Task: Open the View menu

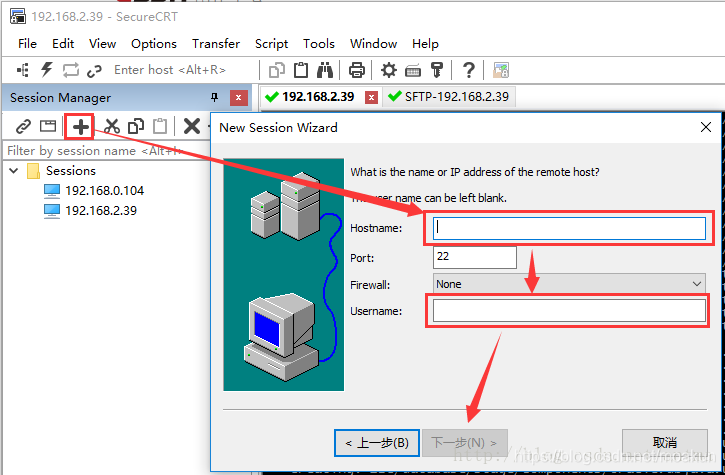Action: point(102,43)
